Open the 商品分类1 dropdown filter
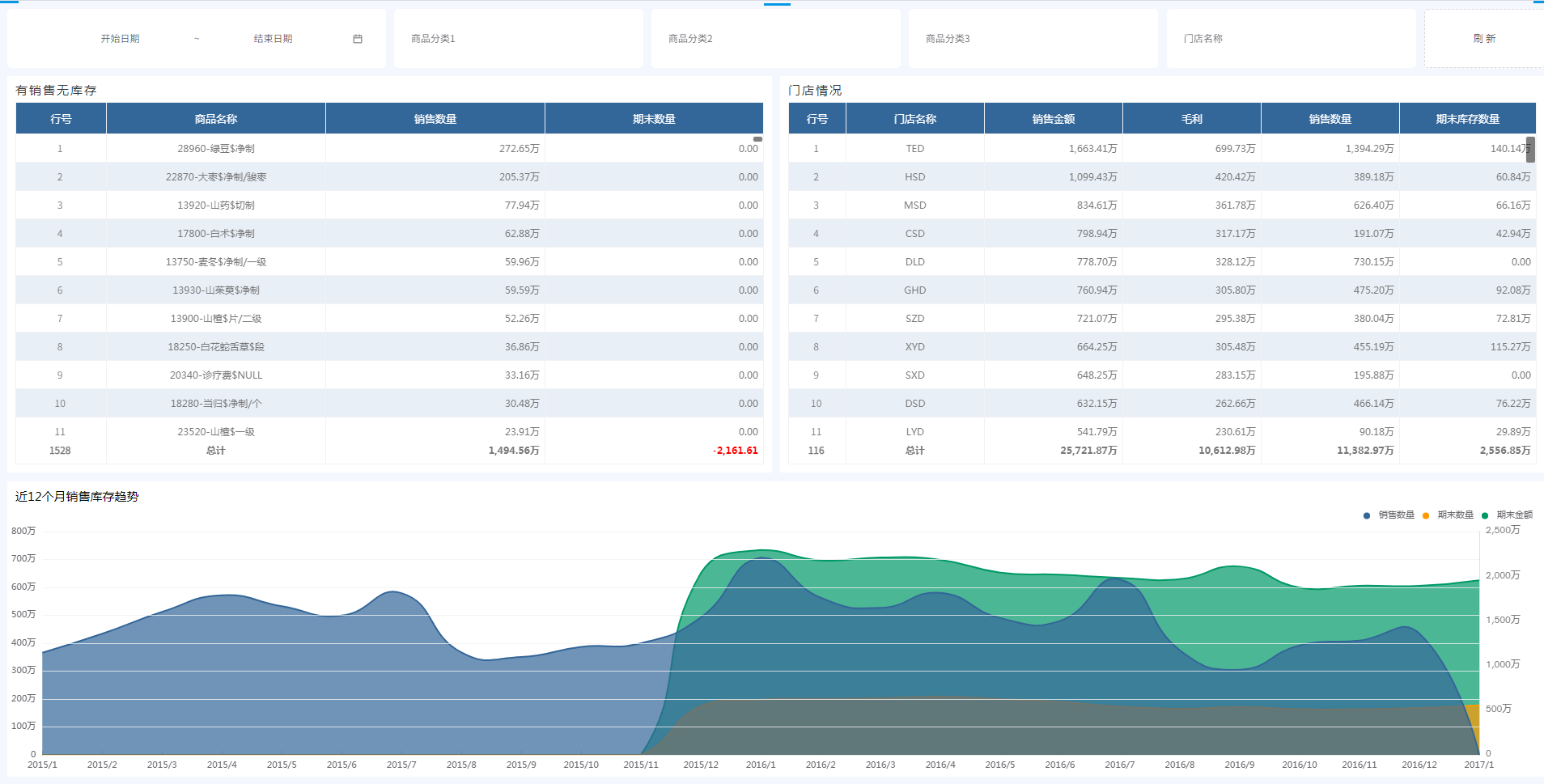Image resolution: width=1544 pixels, height=784 pixels. (x=518, y=39)
